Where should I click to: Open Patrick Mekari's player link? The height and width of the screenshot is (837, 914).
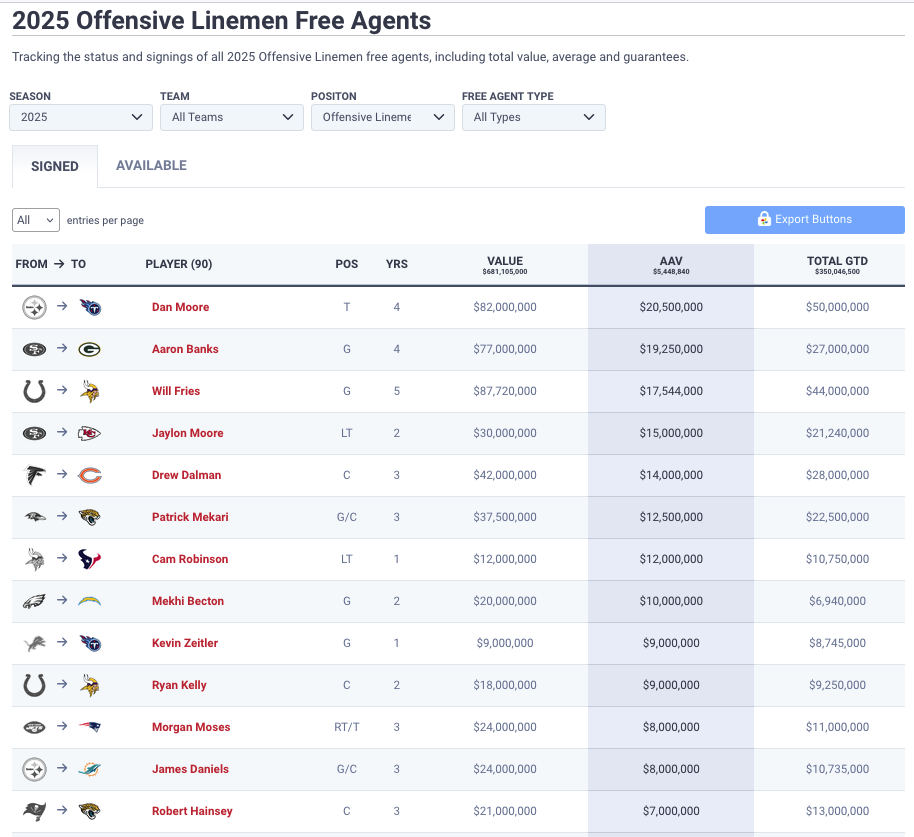pyautogui.click(x=190, y=517)
